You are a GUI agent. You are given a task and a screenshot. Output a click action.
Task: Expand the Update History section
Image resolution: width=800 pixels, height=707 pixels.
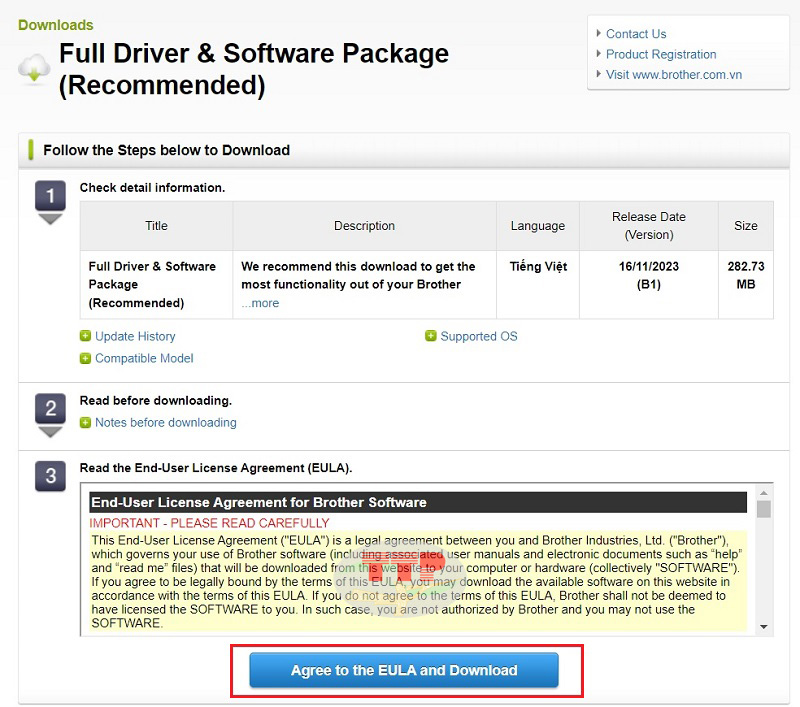135,336
